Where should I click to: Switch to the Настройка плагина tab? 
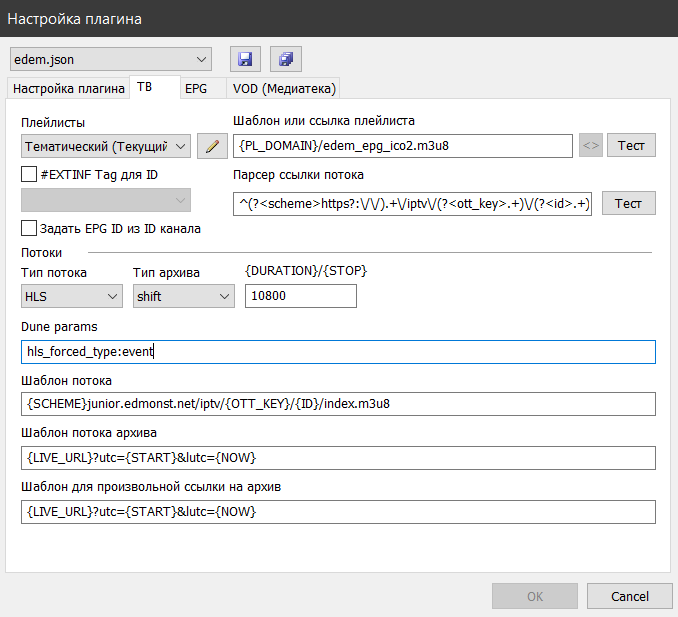pyautogui.click(x=68, y=89)
